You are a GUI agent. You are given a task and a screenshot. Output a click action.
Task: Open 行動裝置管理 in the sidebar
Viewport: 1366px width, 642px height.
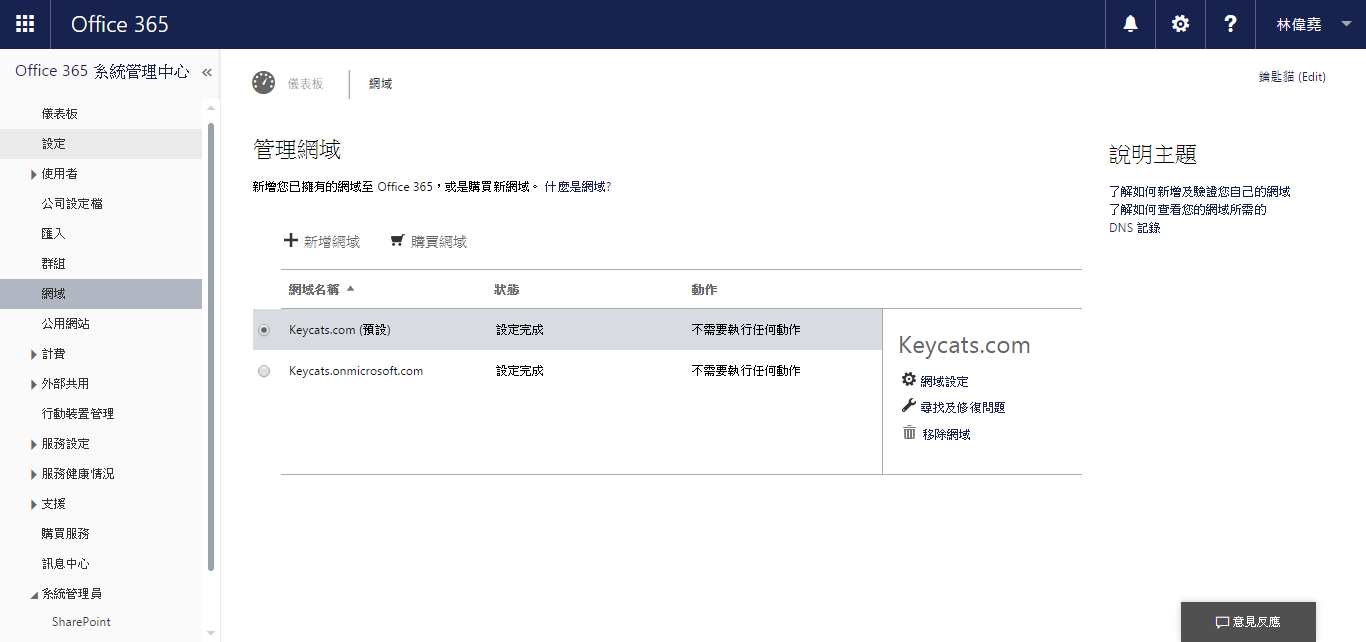click(101, 414)
